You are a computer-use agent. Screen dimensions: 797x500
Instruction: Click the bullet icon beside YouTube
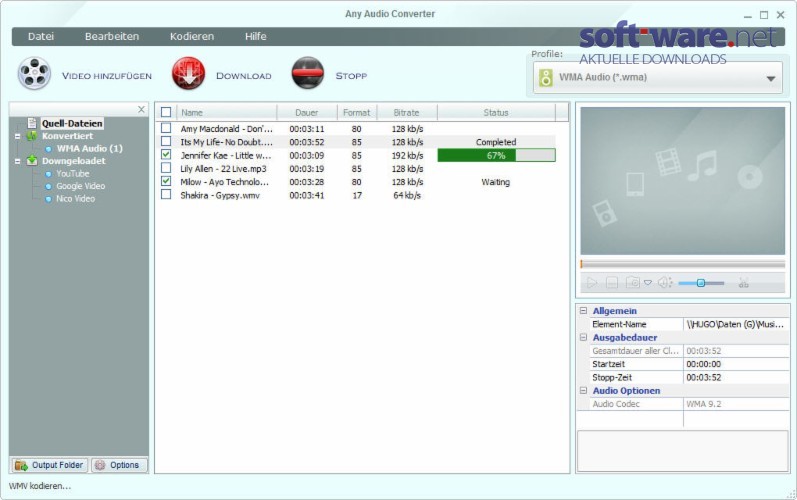tap(48, 174)
